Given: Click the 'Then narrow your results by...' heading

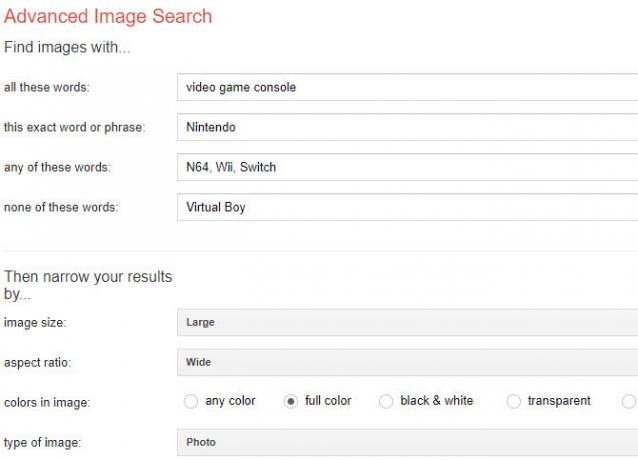Looking at the screenshot, I should tap(88, 285).
